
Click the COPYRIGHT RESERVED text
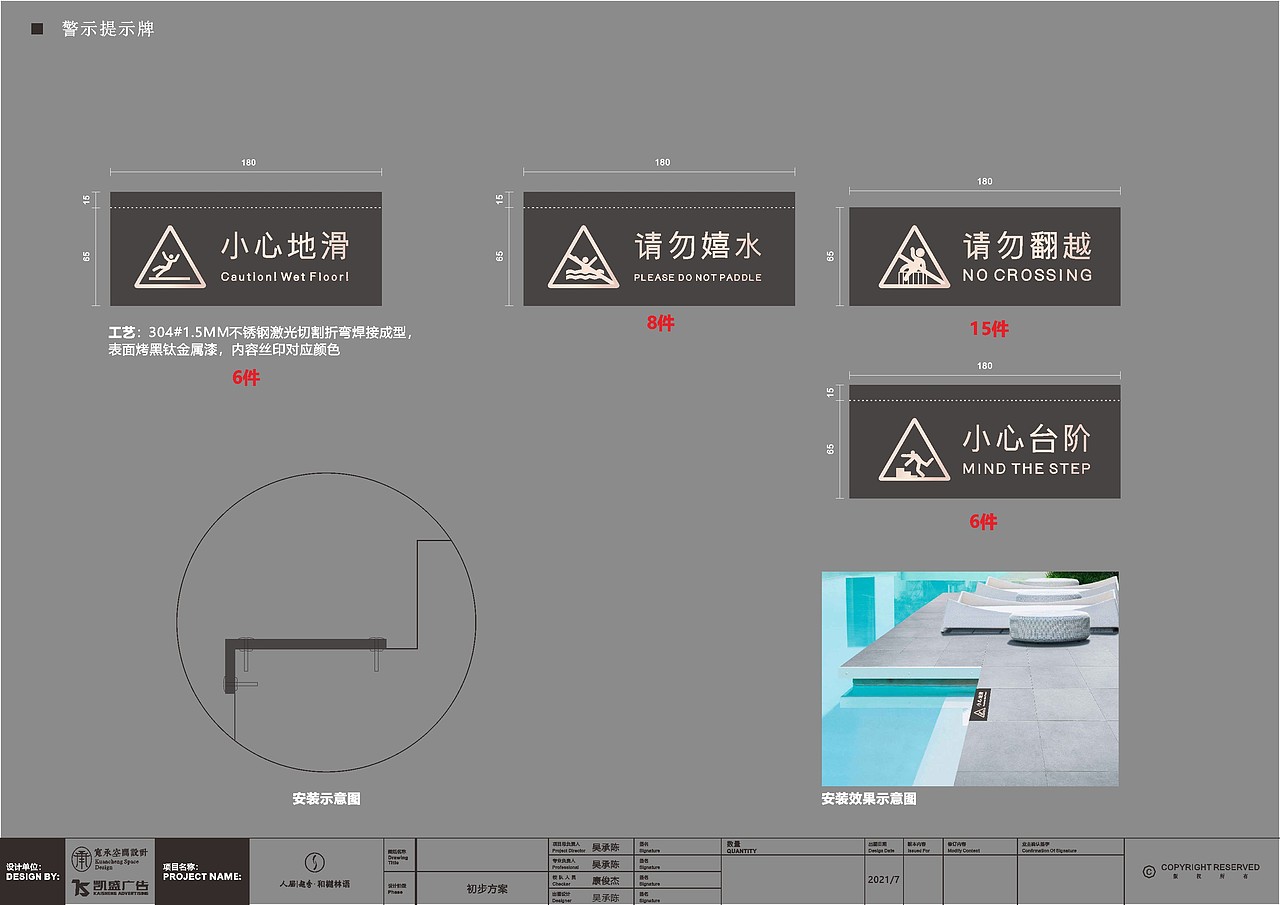click(1210, 867)
